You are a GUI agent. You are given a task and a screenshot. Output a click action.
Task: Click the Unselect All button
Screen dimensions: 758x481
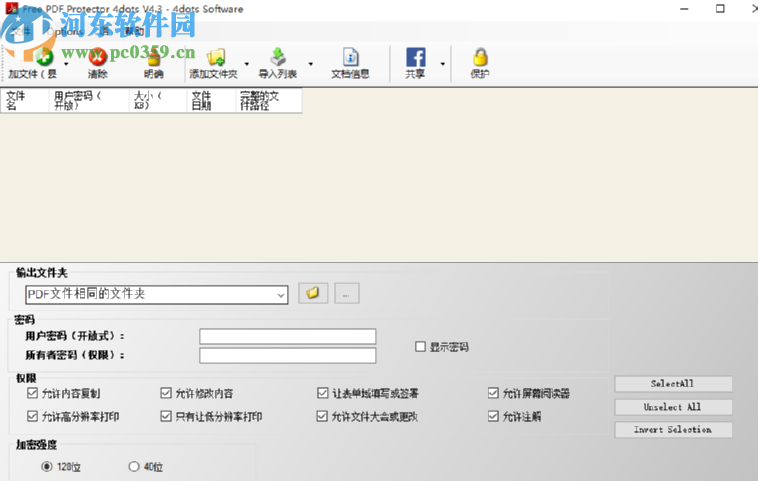tap(673, 407)
